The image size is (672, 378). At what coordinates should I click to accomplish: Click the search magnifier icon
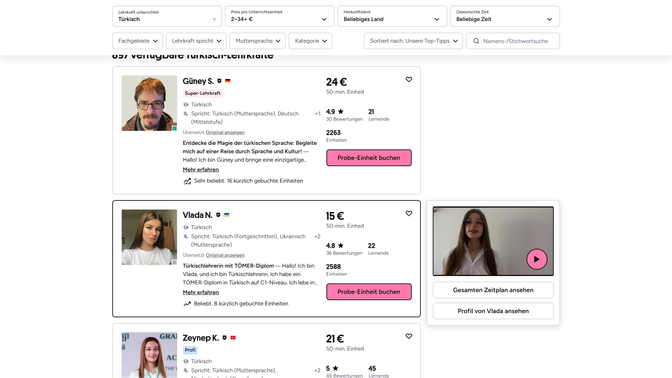[476, 41]
